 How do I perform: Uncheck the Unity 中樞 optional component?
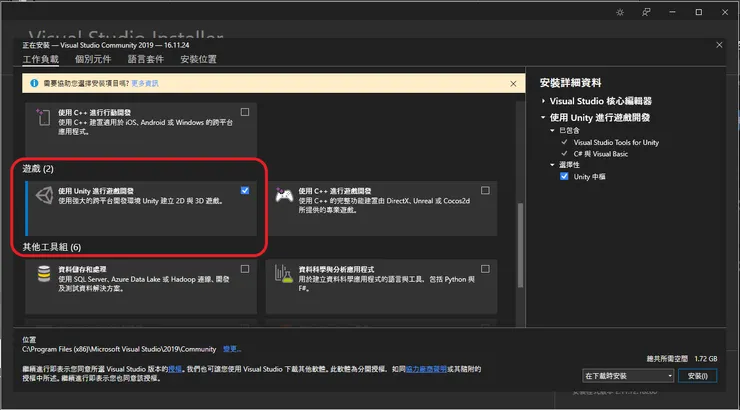point(564,176)
